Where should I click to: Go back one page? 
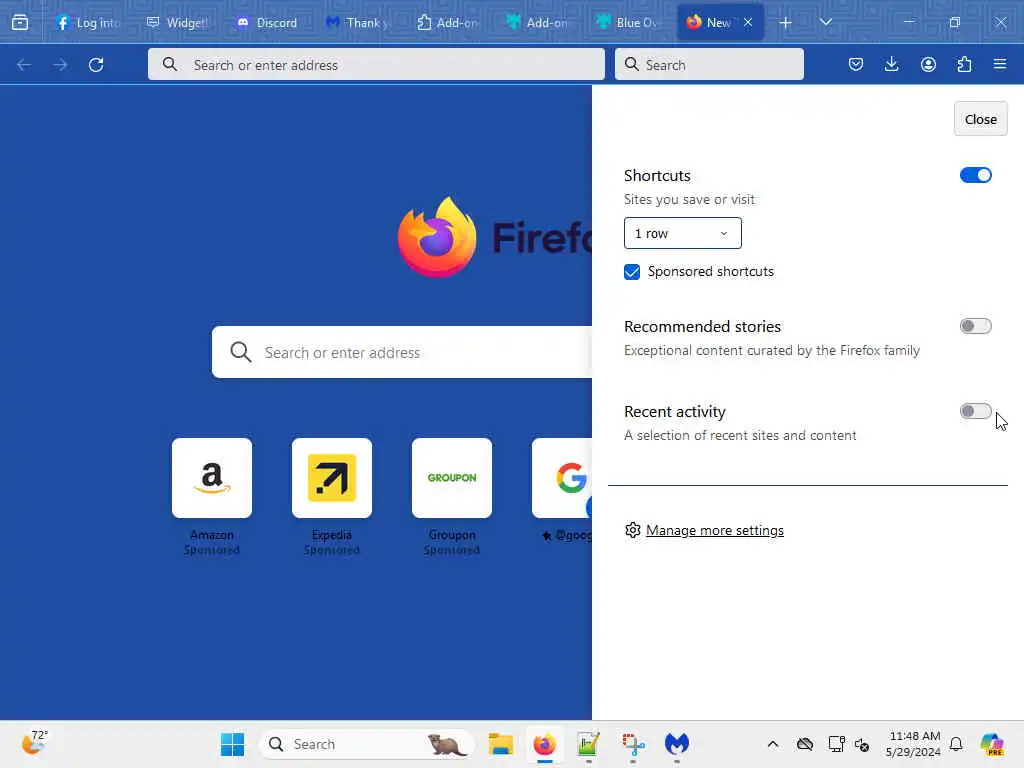pyautogui.click(x=24, y=65)
